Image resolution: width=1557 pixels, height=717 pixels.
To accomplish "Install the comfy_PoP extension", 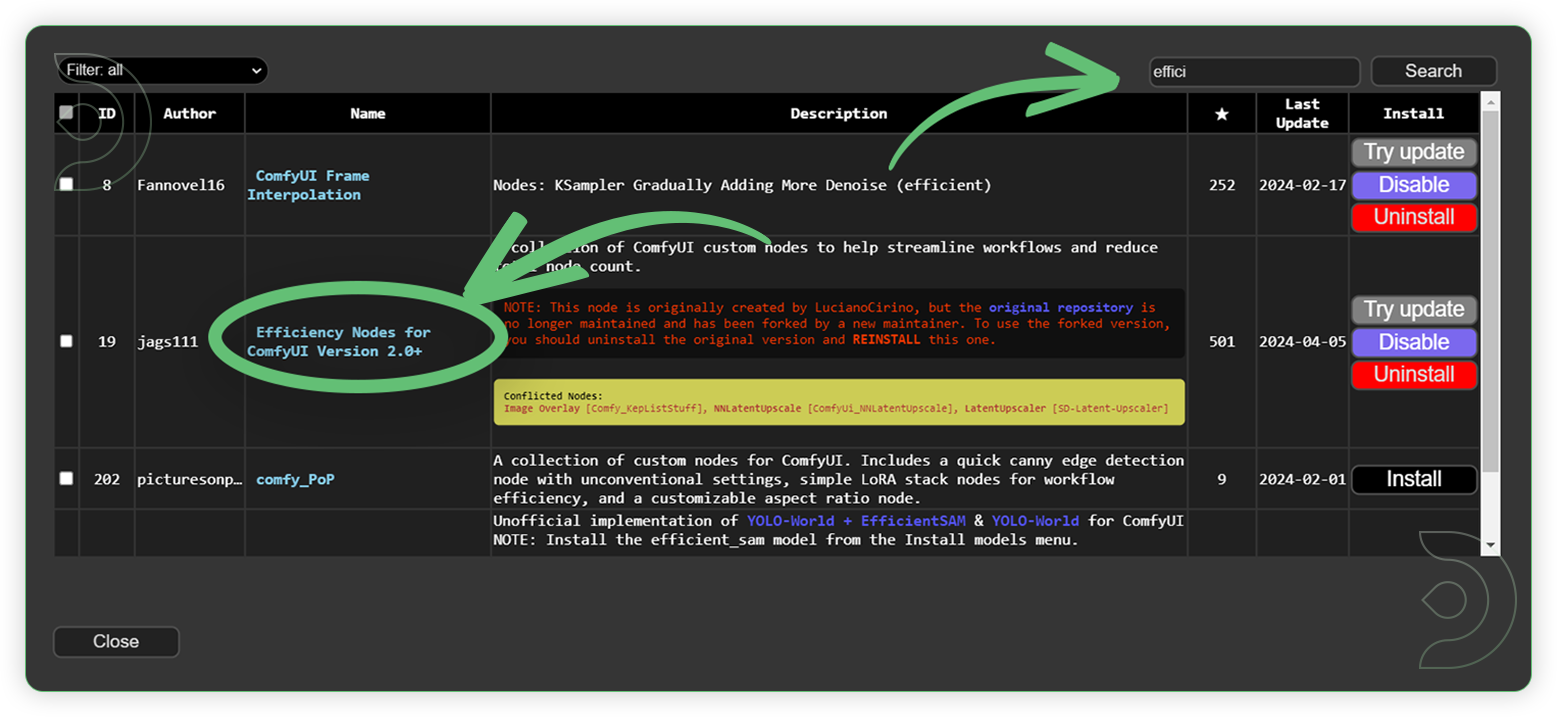I will pos(1414,479).
